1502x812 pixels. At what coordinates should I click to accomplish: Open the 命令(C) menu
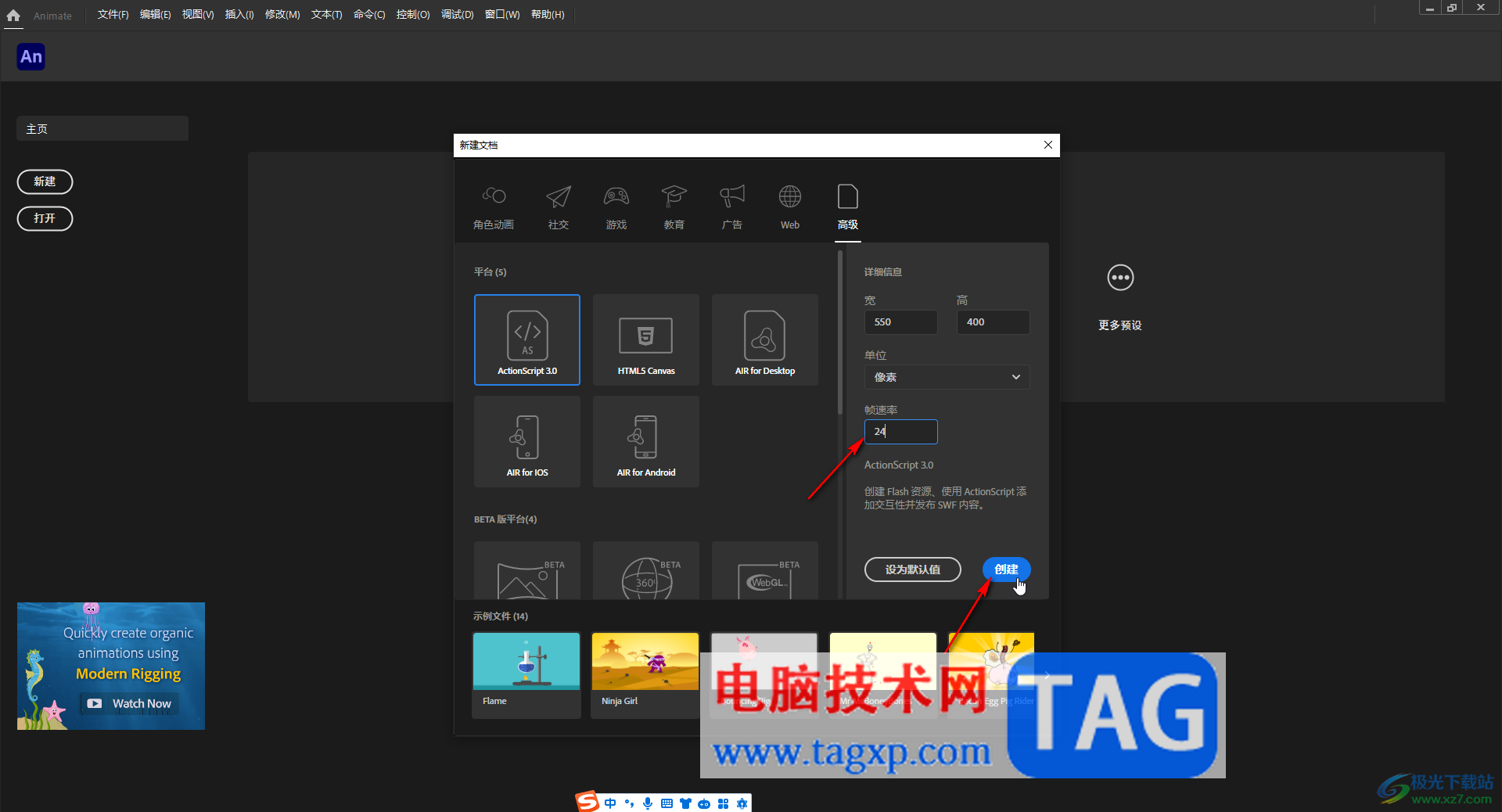click(369, 15)
